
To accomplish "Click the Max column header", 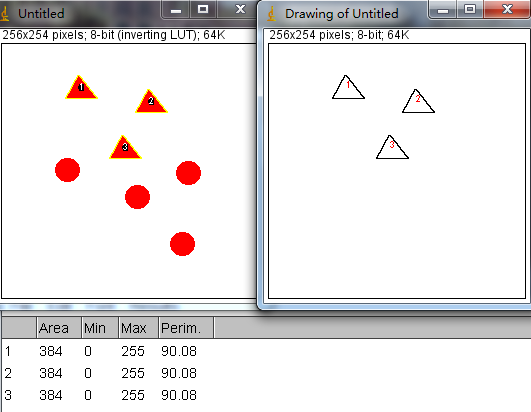I will click(x=139, y=328).
